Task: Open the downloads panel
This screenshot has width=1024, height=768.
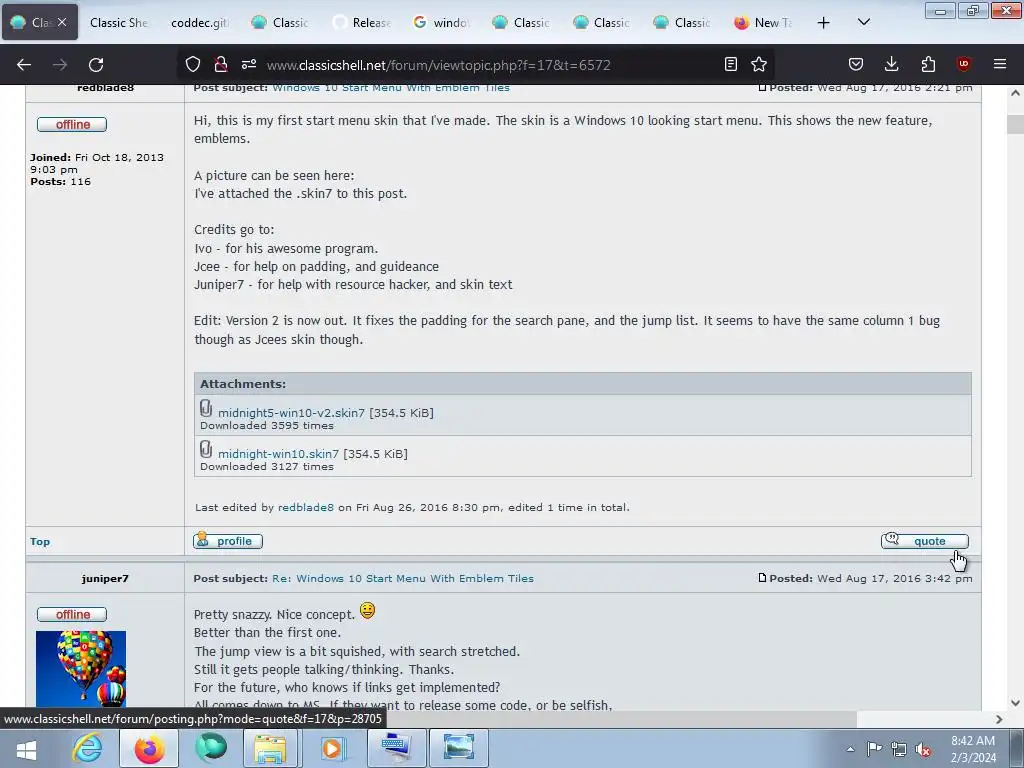Action: tap(891, 64)
